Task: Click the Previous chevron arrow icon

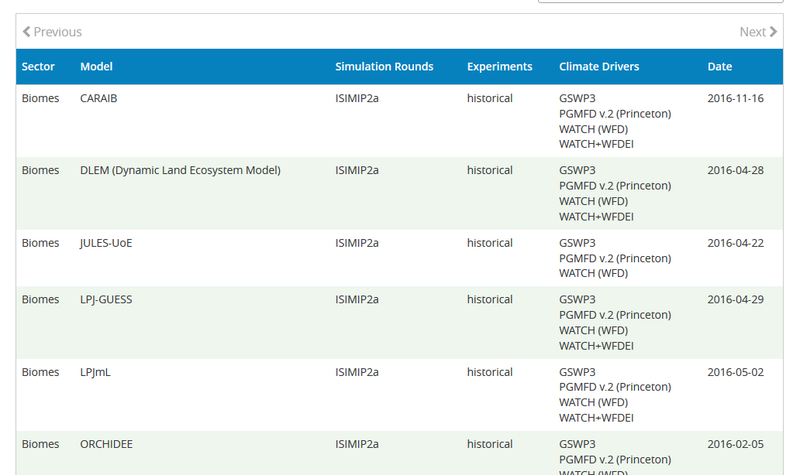Action: [27, 32]
